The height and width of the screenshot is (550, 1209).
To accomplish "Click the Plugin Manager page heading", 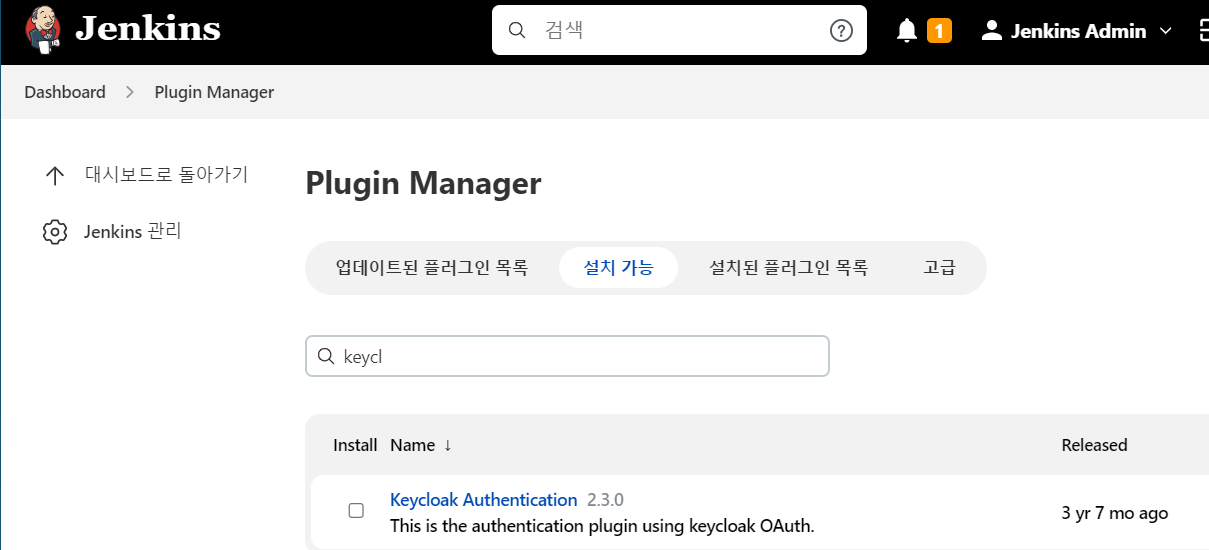I will (x=423, y=184).
